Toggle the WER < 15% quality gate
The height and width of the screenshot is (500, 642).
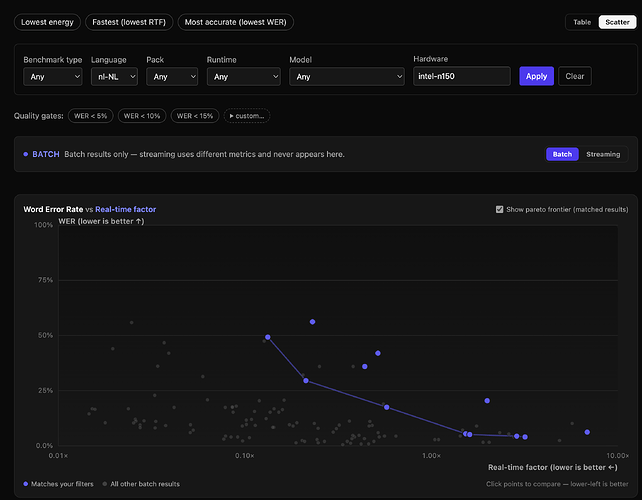(x=195, y=116)
